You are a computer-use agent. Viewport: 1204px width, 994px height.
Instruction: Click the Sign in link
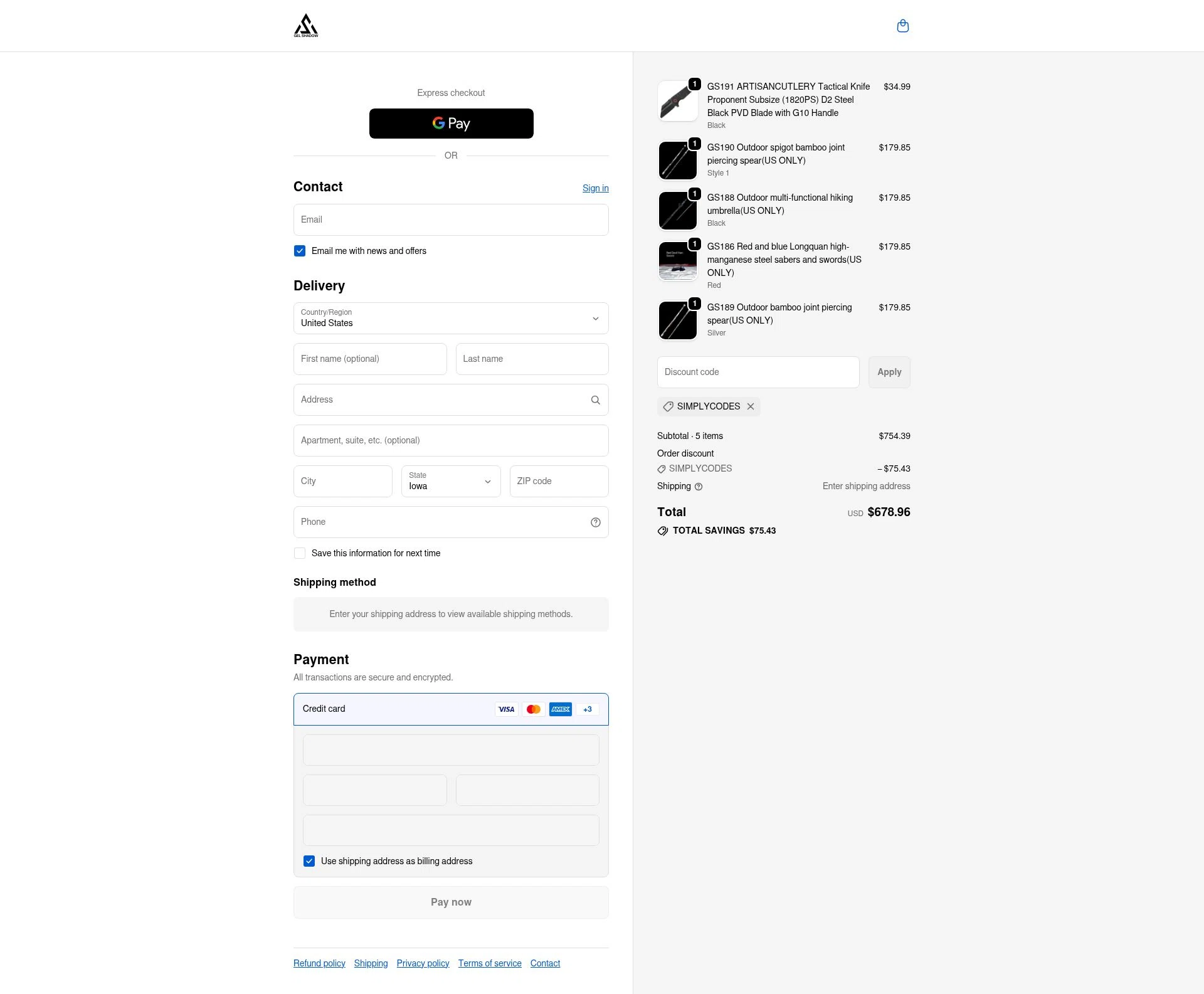tap(595, 188)
